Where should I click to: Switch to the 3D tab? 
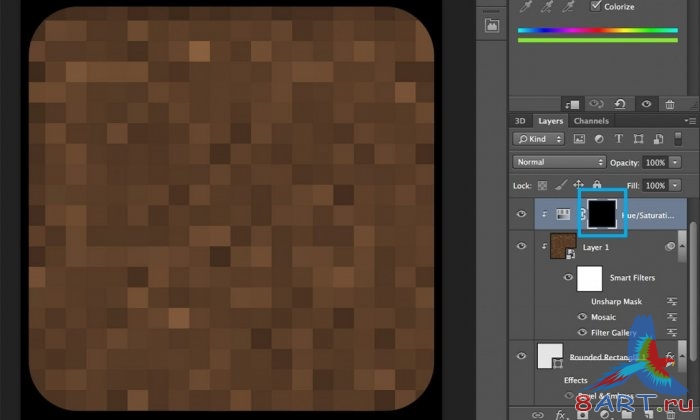click(520, 121)
